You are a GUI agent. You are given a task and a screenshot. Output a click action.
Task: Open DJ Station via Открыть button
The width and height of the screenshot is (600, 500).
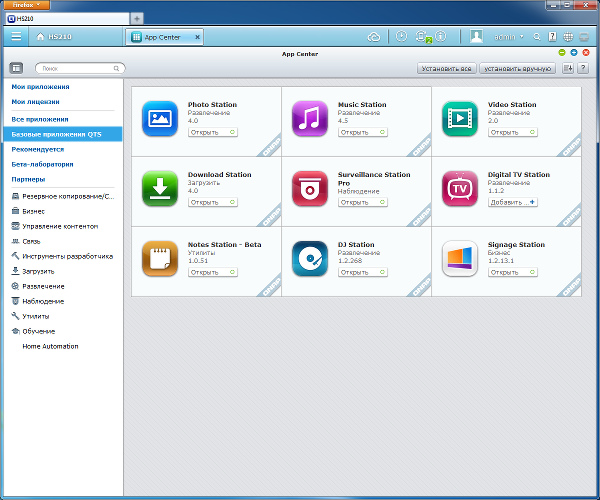click(363, 272)
